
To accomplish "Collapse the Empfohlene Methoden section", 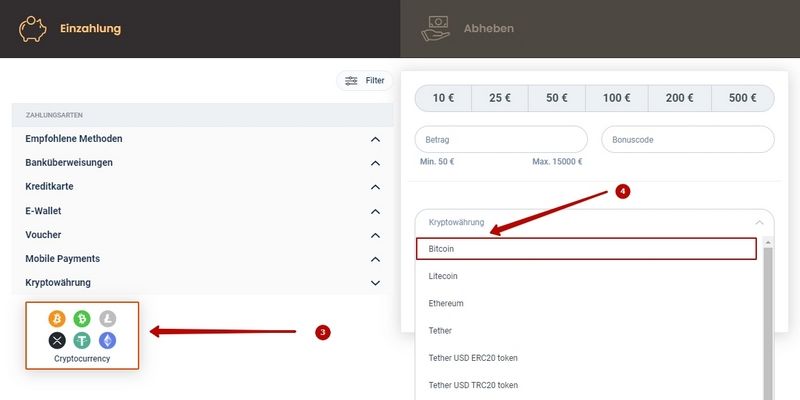I will 375,139.
